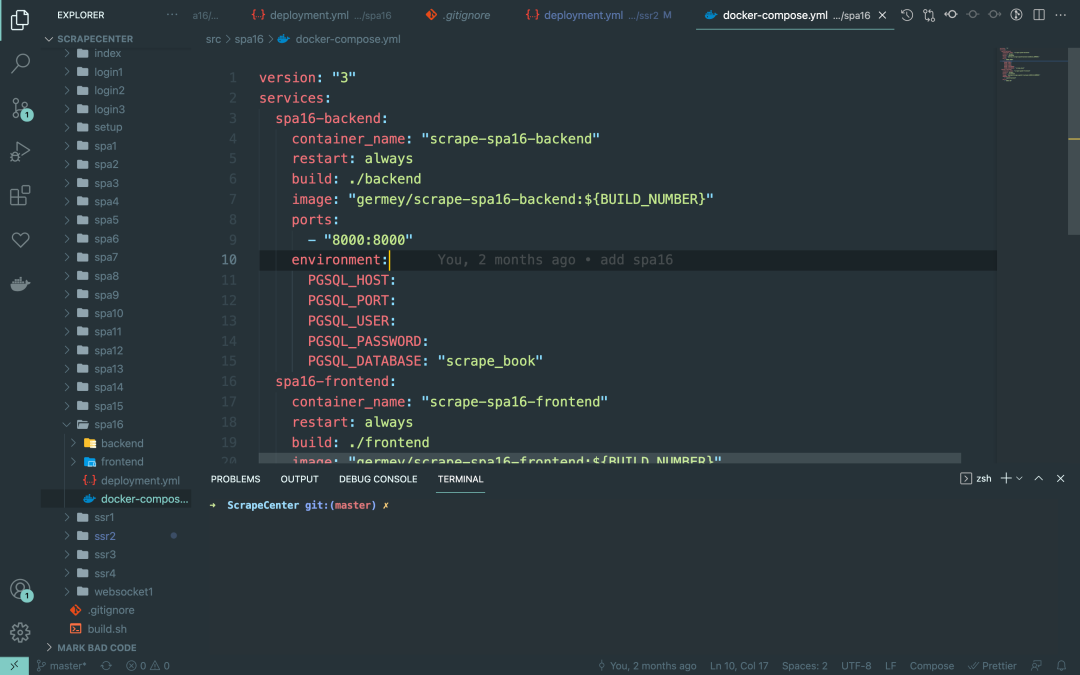
Task: Open the Extensions view
Action: (21, 195)
